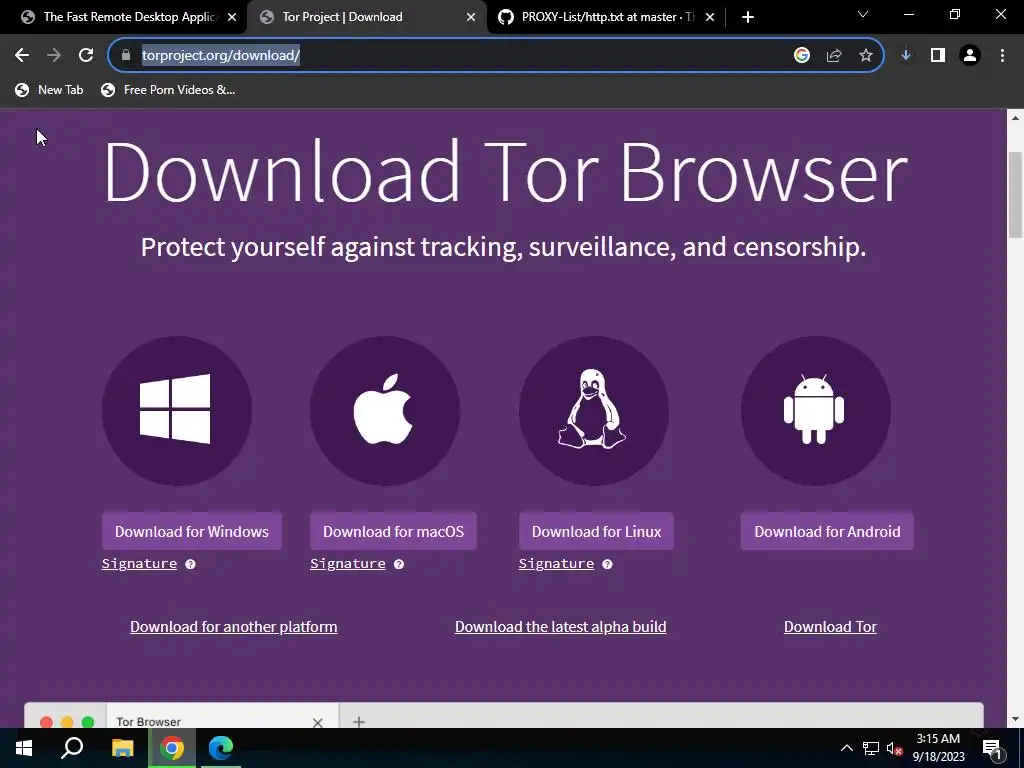Click the scrollbar down arrow
The width and height of the screenshot is (1024, 768).
coord(1015,719)
